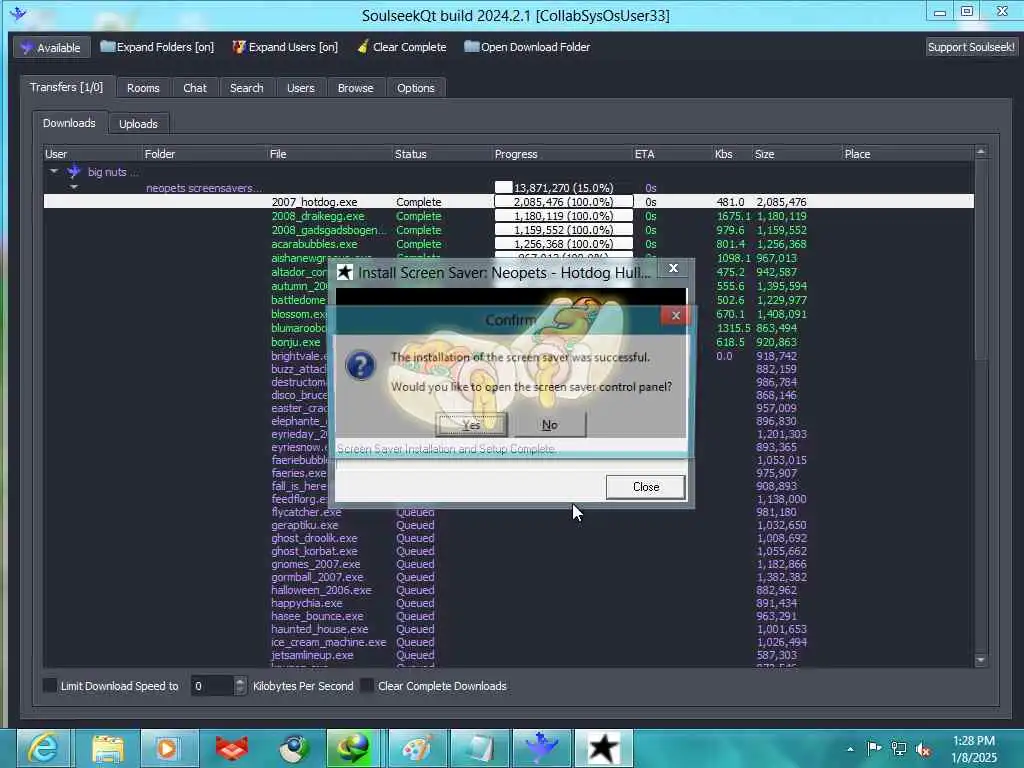Open Download Folder from toolbar

click(527, 47)
